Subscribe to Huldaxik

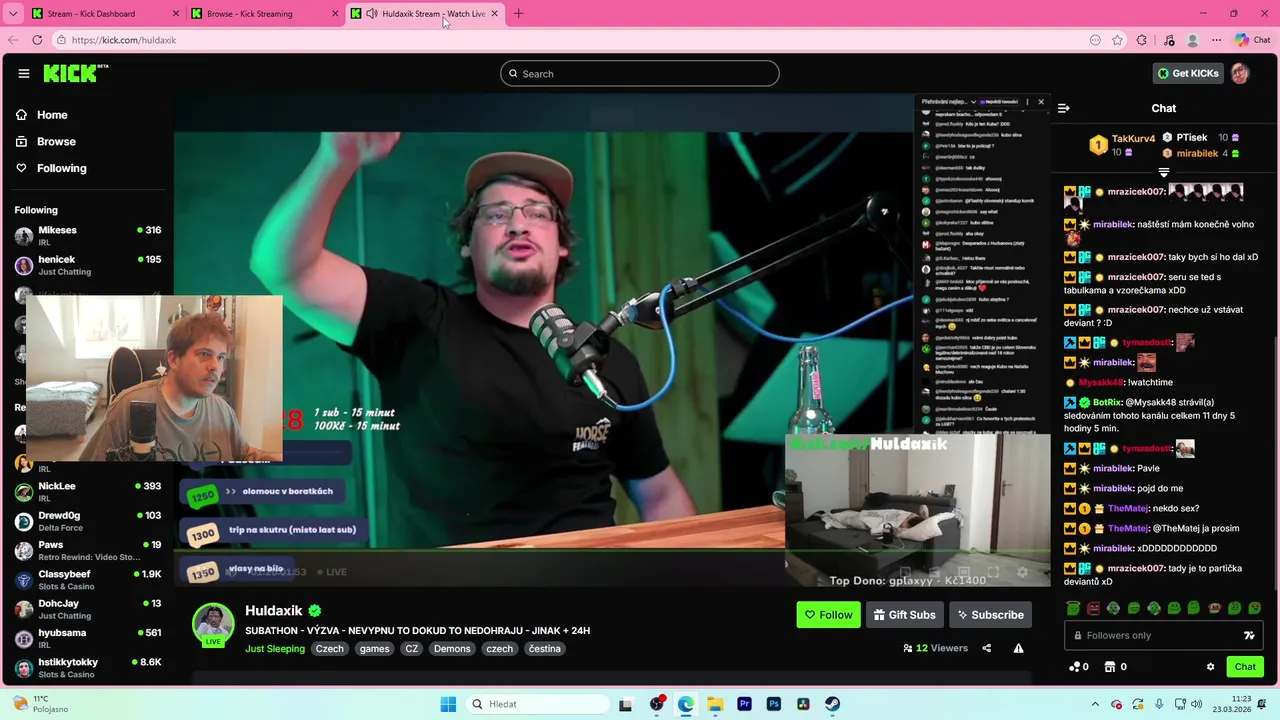click(x=990, y=615)
